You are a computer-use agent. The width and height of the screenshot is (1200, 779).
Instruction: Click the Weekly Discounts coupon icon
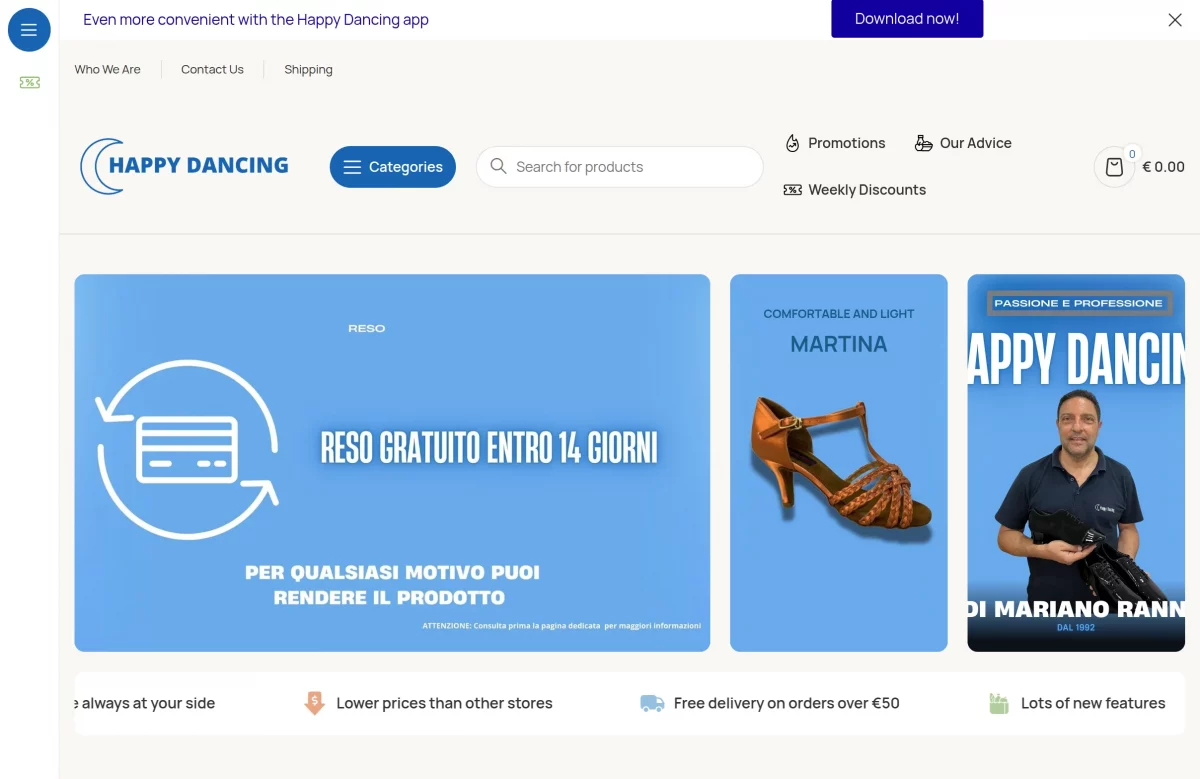792,189
